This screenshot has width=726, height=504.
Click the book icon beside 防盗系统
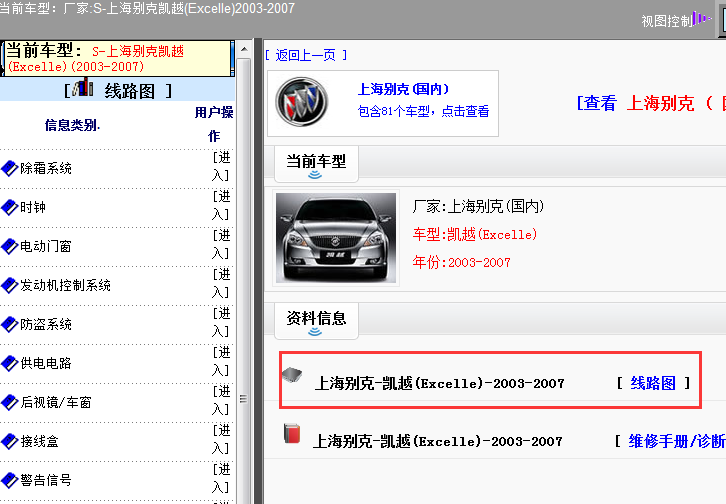tap(9, 324)
